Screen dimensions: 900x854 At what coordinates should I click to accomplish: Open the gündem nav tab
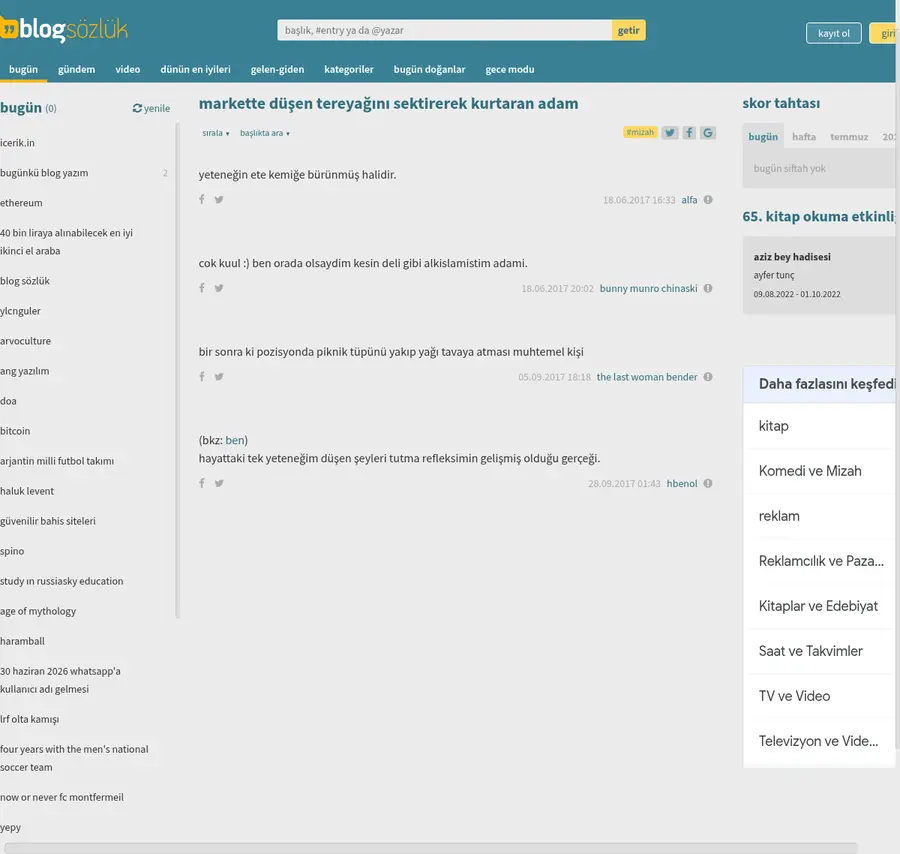(76, 69)
